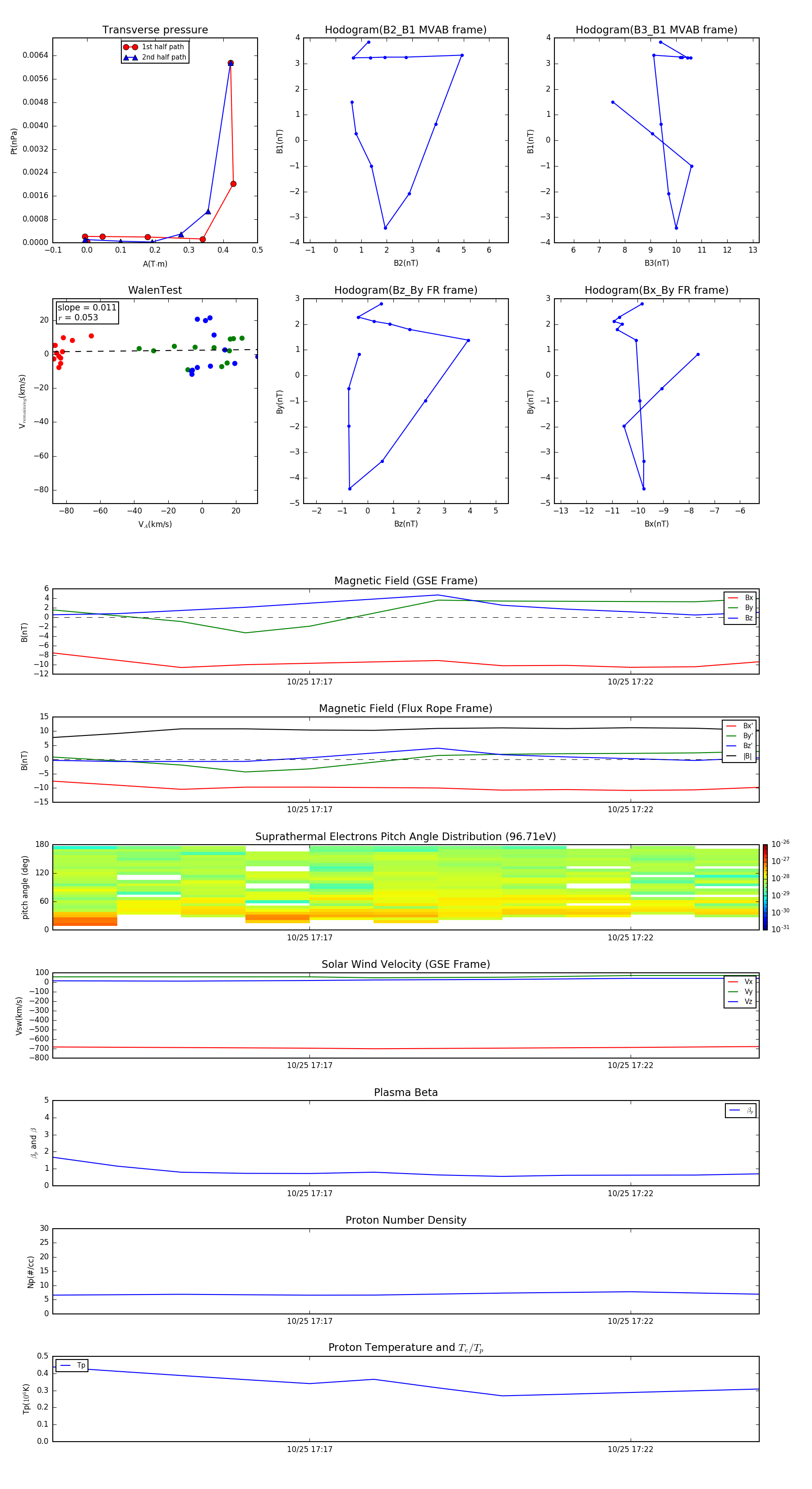Select the Vx legend entry
Screen dimensions: 812x1489
[740, 981]
